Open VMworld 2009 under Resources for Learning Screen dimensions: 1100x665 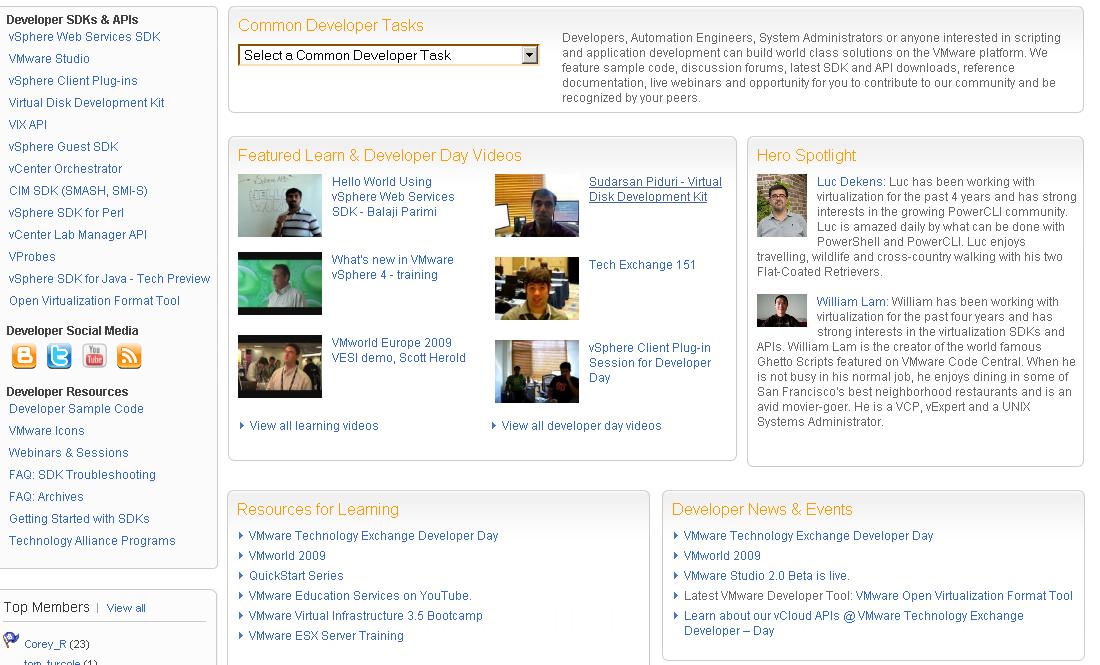[287, 556]
